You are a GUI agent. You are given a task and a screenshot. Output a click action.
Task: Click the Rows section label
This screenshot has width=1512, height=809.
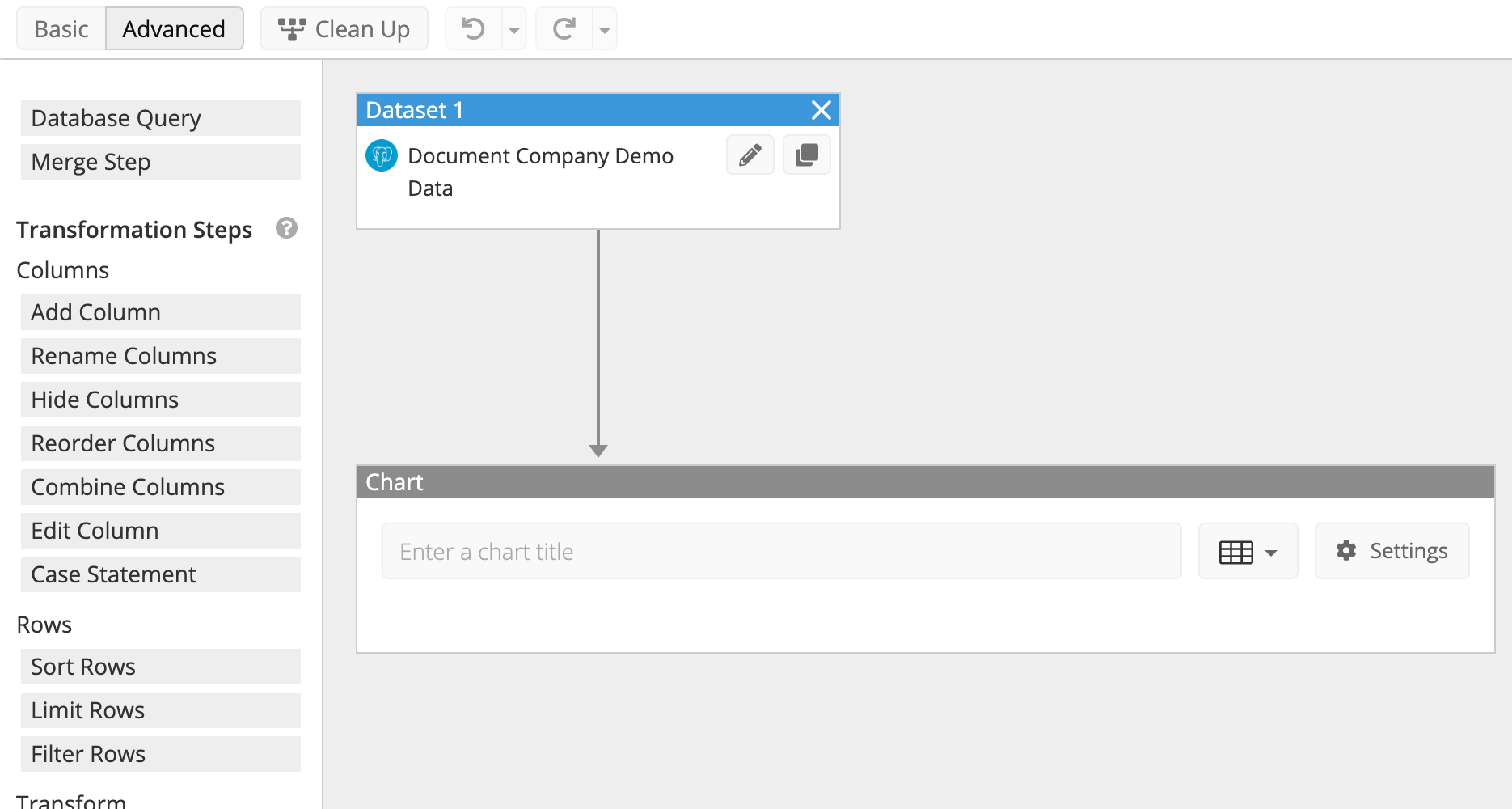pos(44,625)
